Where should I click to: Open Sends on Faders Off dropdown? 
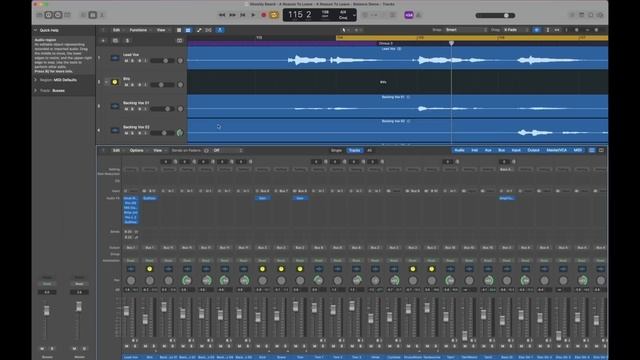(x=228, y=151)
